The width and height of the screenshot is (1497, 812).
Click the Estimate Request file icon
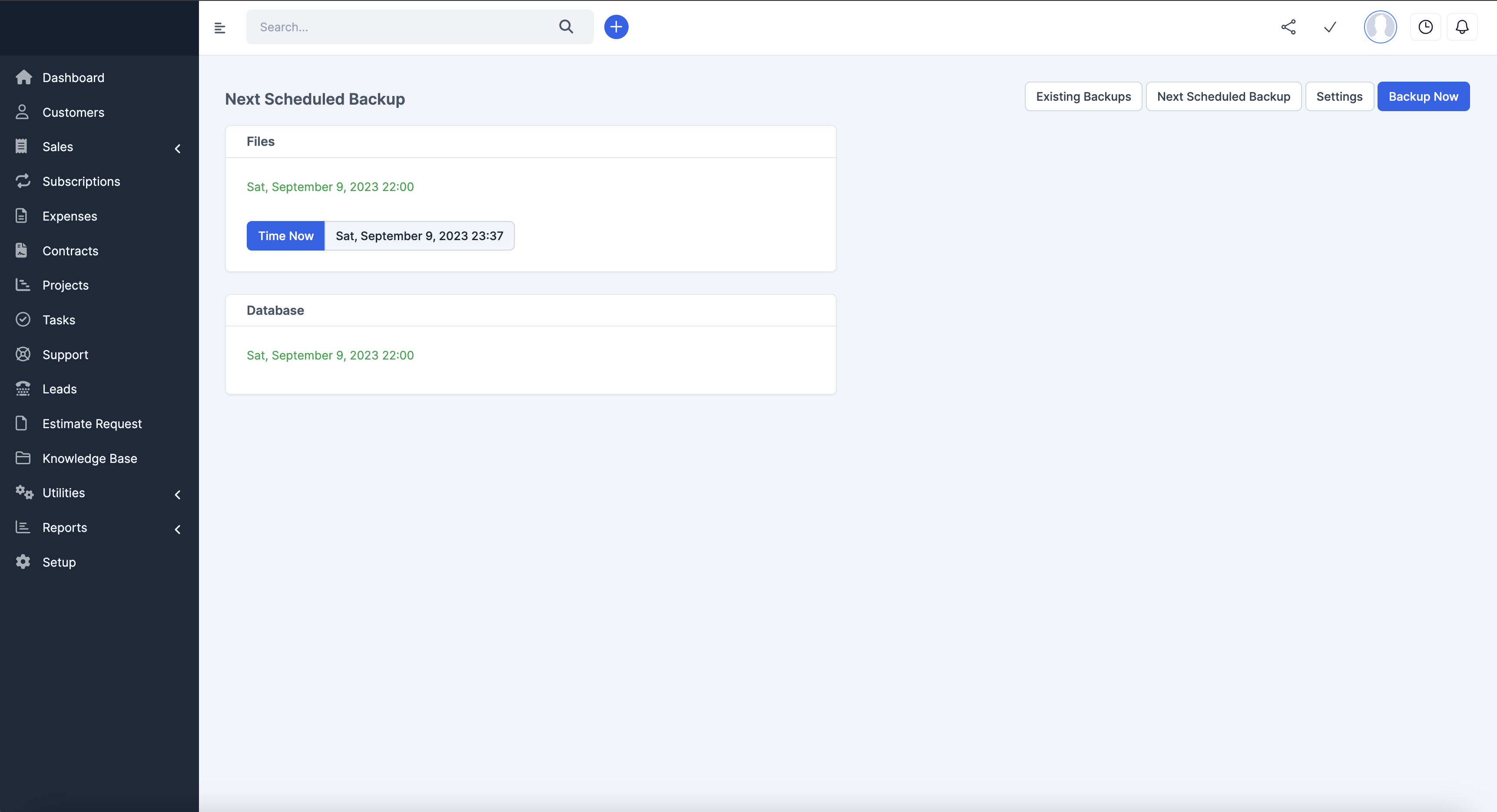click(21, 423)
